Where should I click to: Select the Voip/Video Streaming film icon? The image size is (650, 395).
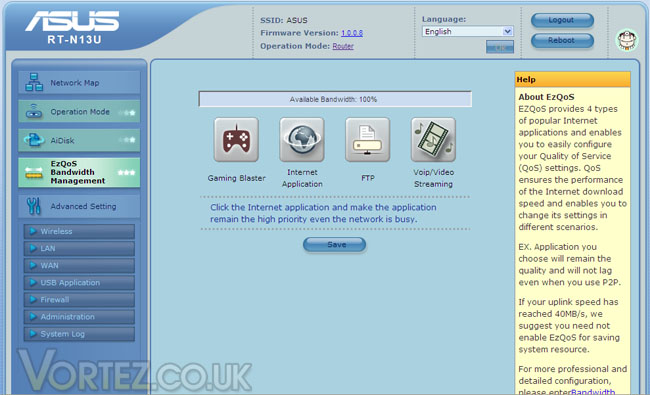coord(433,140)
